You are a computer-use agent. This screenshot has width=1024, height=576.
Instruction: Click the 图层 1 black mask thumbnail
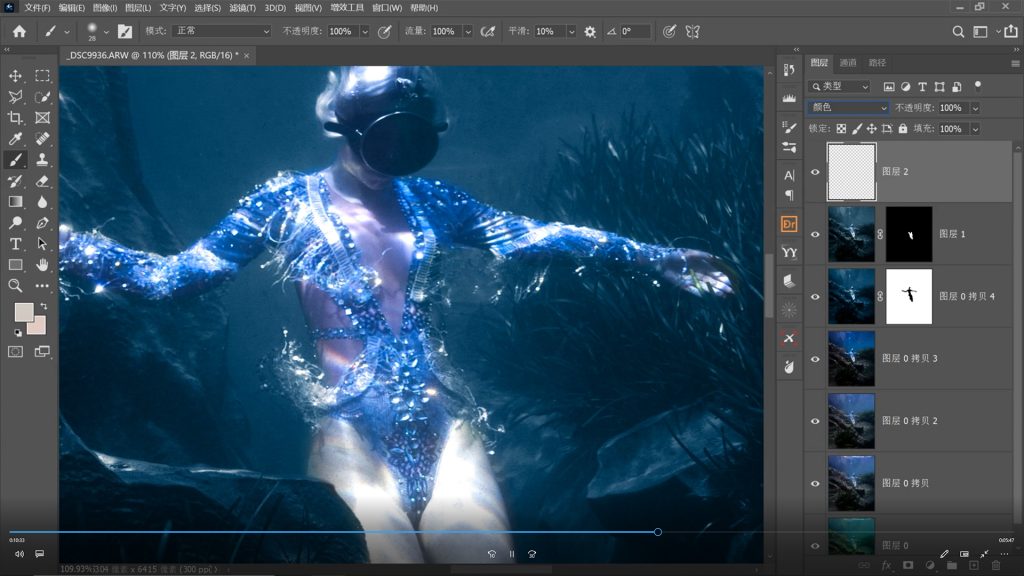click(908, 234)
